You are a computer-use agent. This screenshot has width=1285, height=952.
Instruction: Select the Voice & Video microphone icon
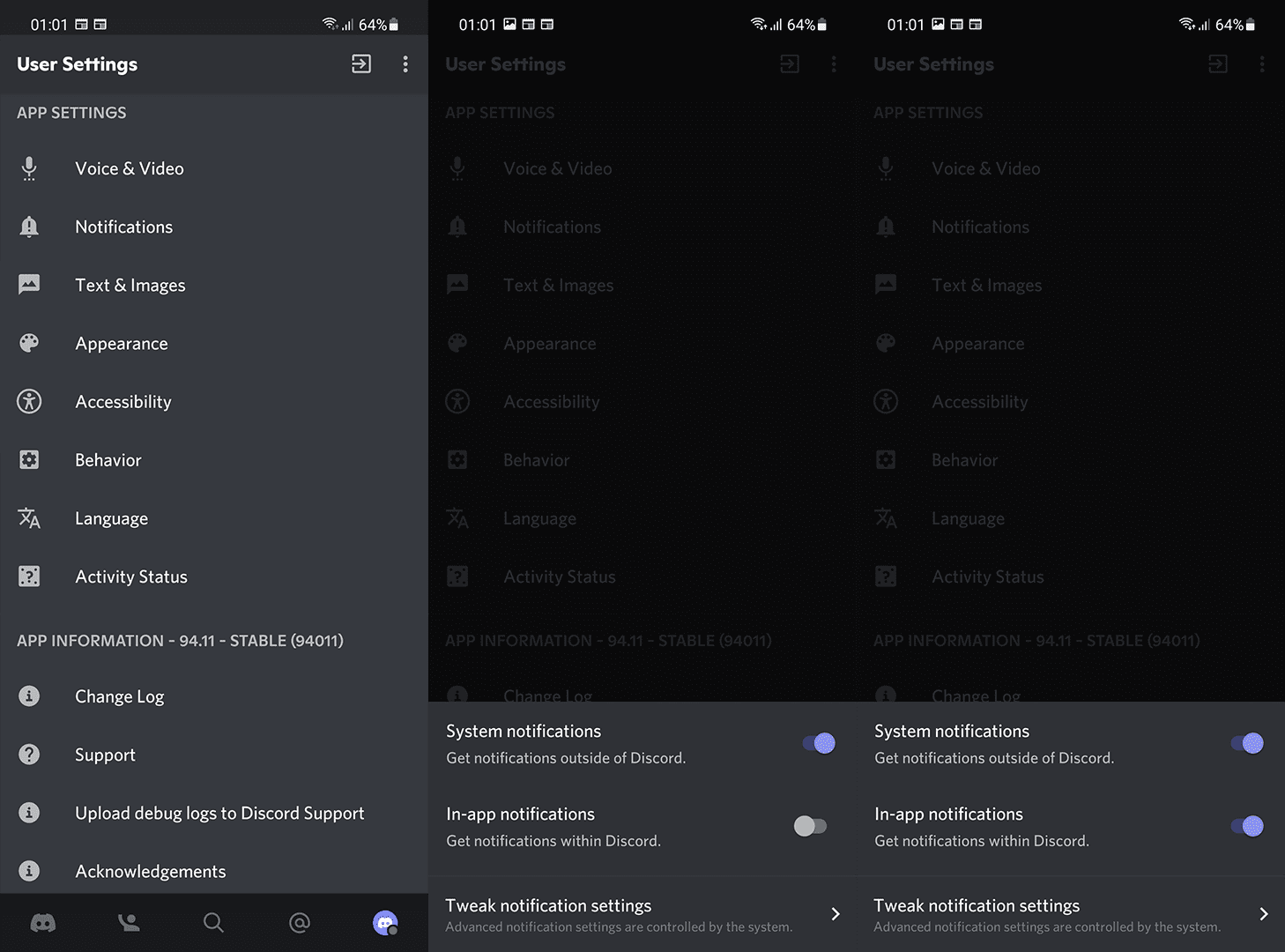[29, 168]
